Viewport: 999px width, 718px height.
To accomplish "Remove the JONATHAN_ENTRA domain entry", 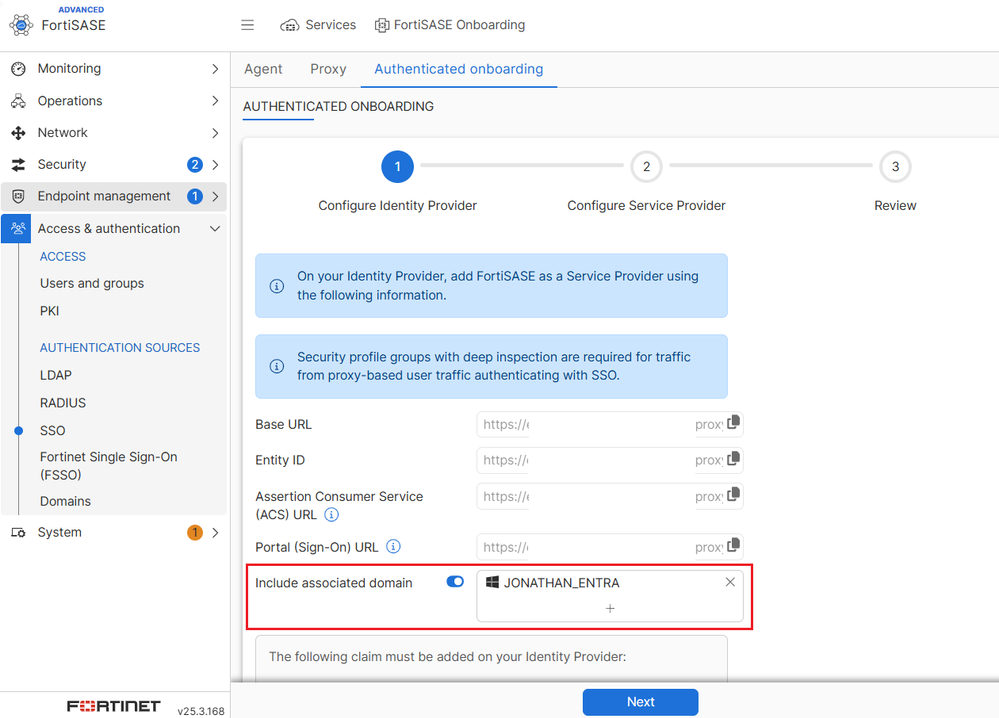I will tap(730, 582).
